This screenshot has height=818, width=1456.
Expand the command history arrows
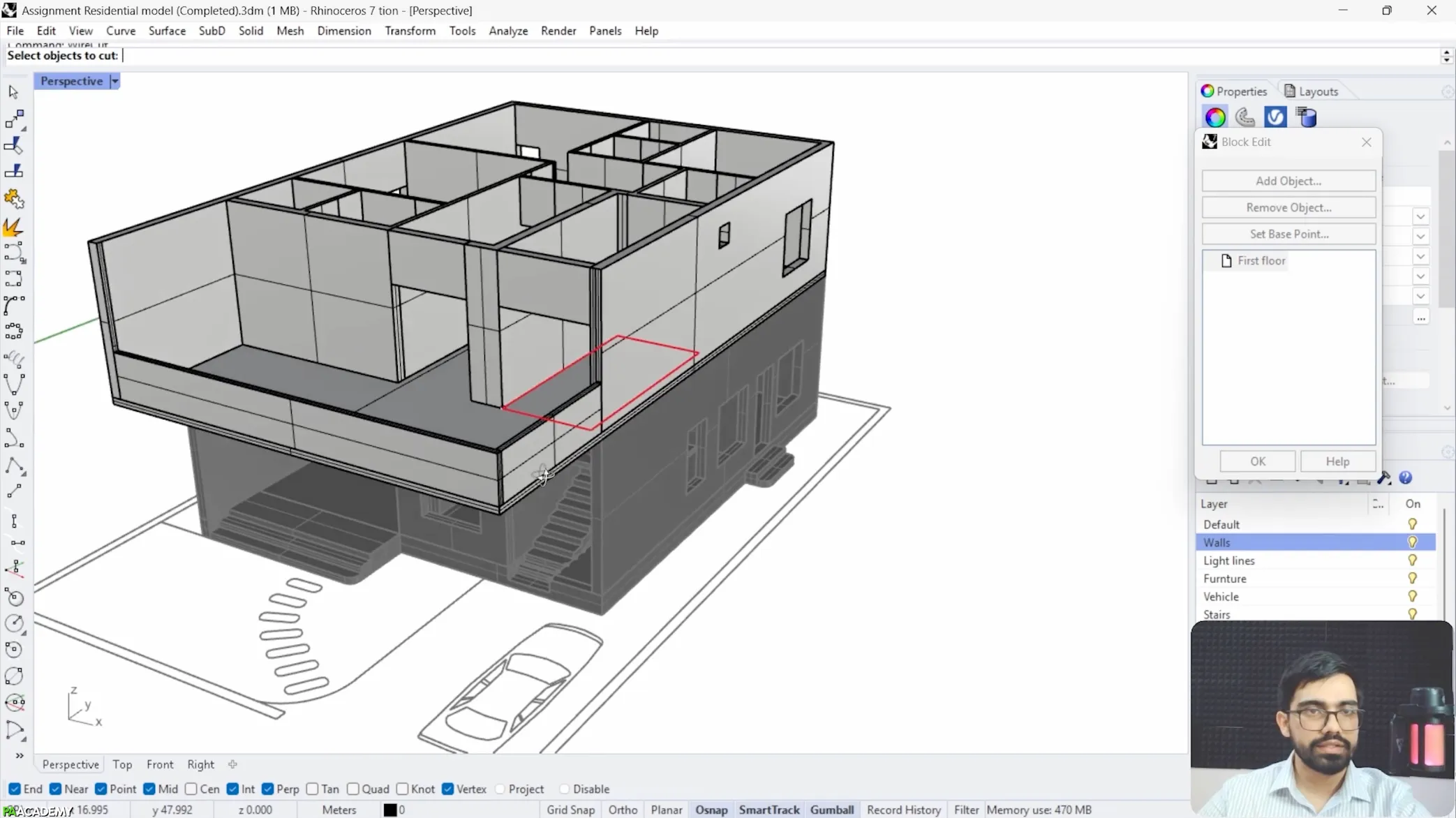[x=1446, y=56]
